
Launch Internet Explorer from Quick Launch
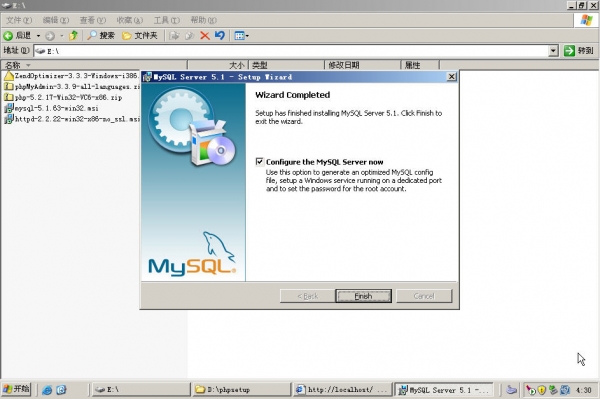(x=47, y=390)
